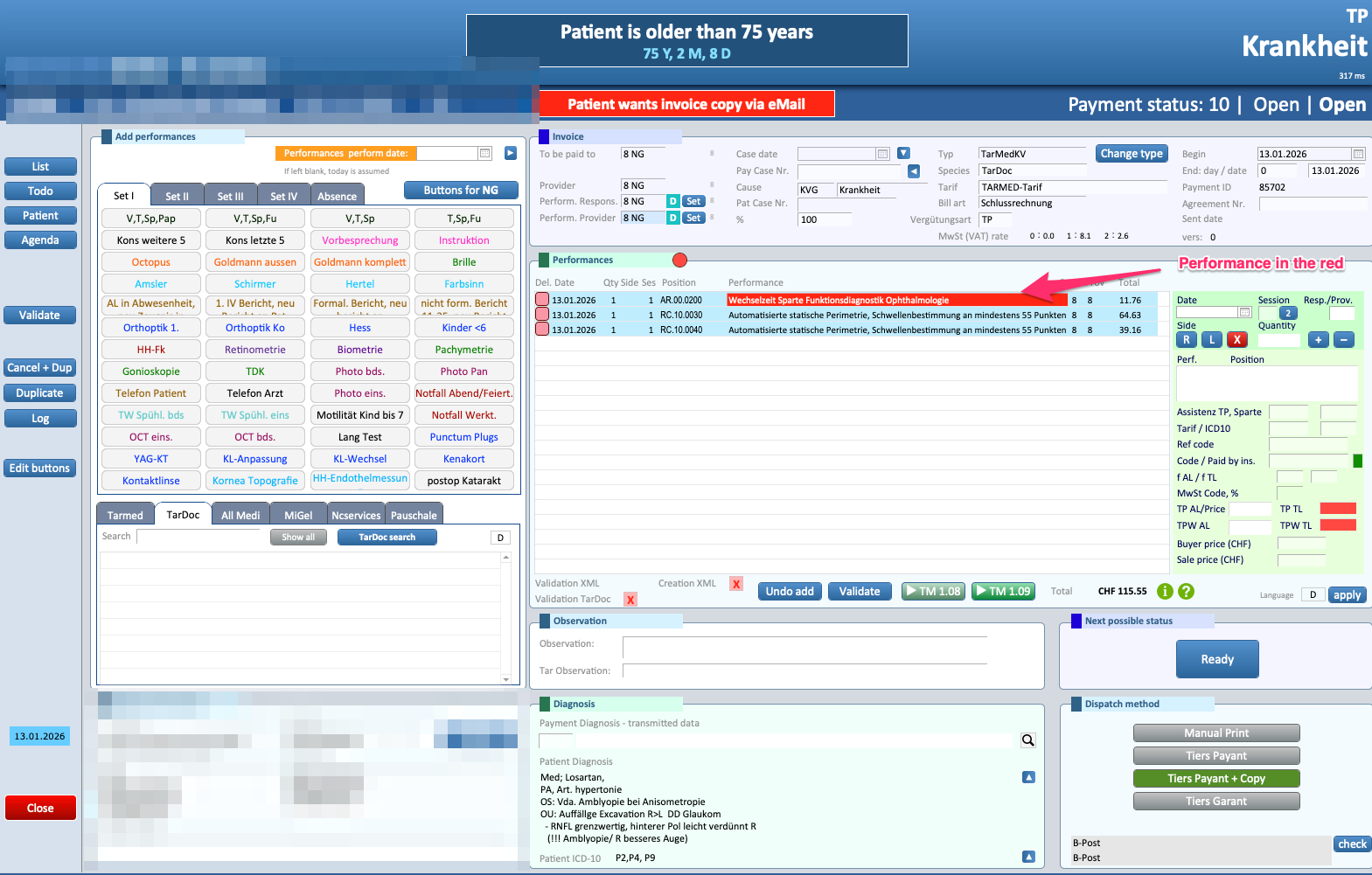Open the green info icon beside Total
Screen dimensions: 1372x875
point(1165,592)
